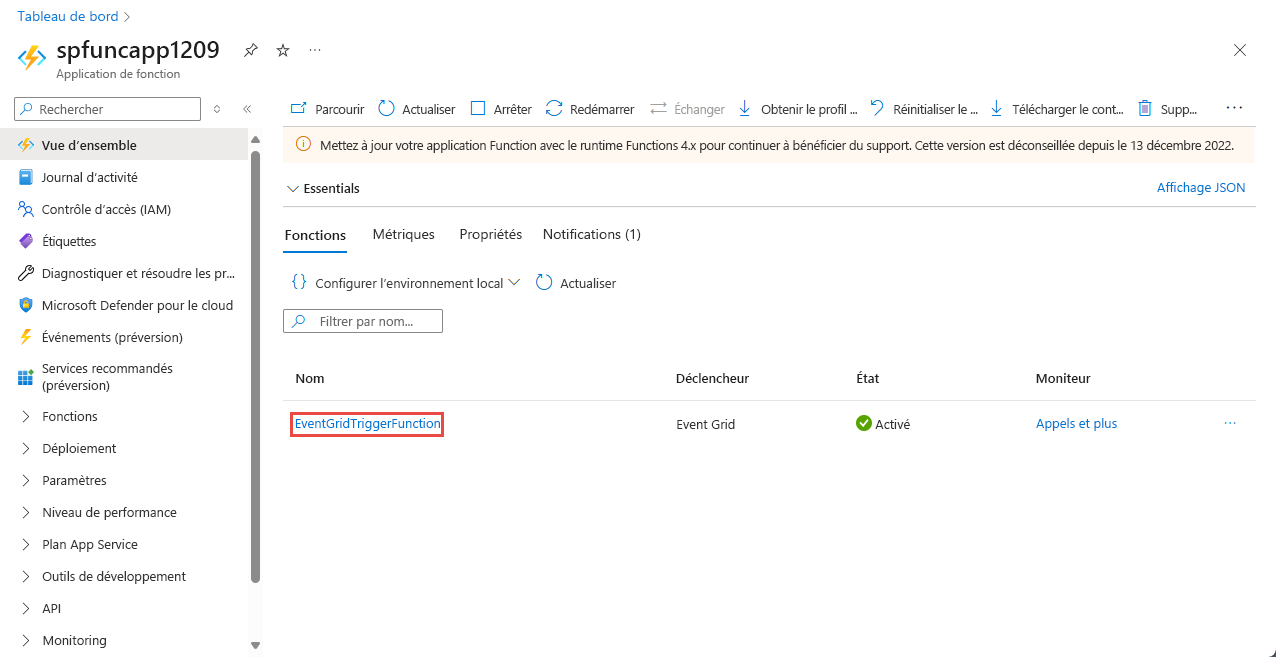The width and height of the screenshot is (1276, 657).
Task: Open the Affichage JSON view
Action: point(1200,187)
